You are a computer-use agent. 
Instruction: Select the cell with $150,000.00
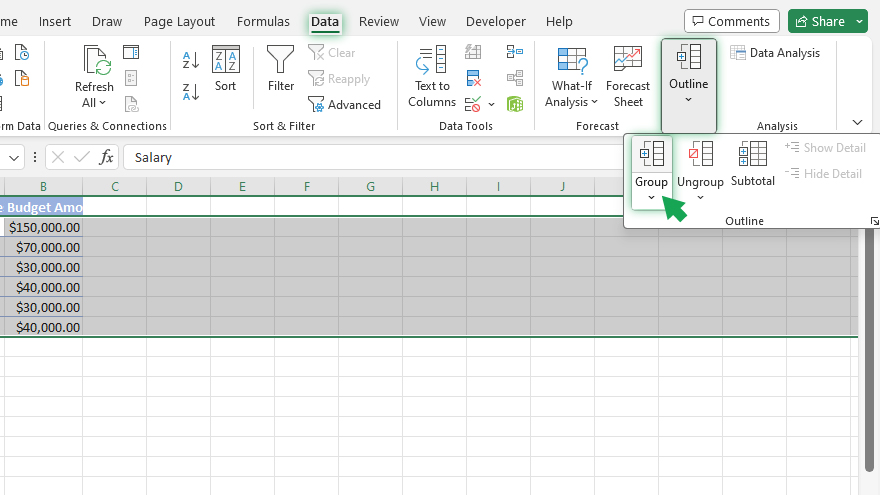click(x=43, y=227)
